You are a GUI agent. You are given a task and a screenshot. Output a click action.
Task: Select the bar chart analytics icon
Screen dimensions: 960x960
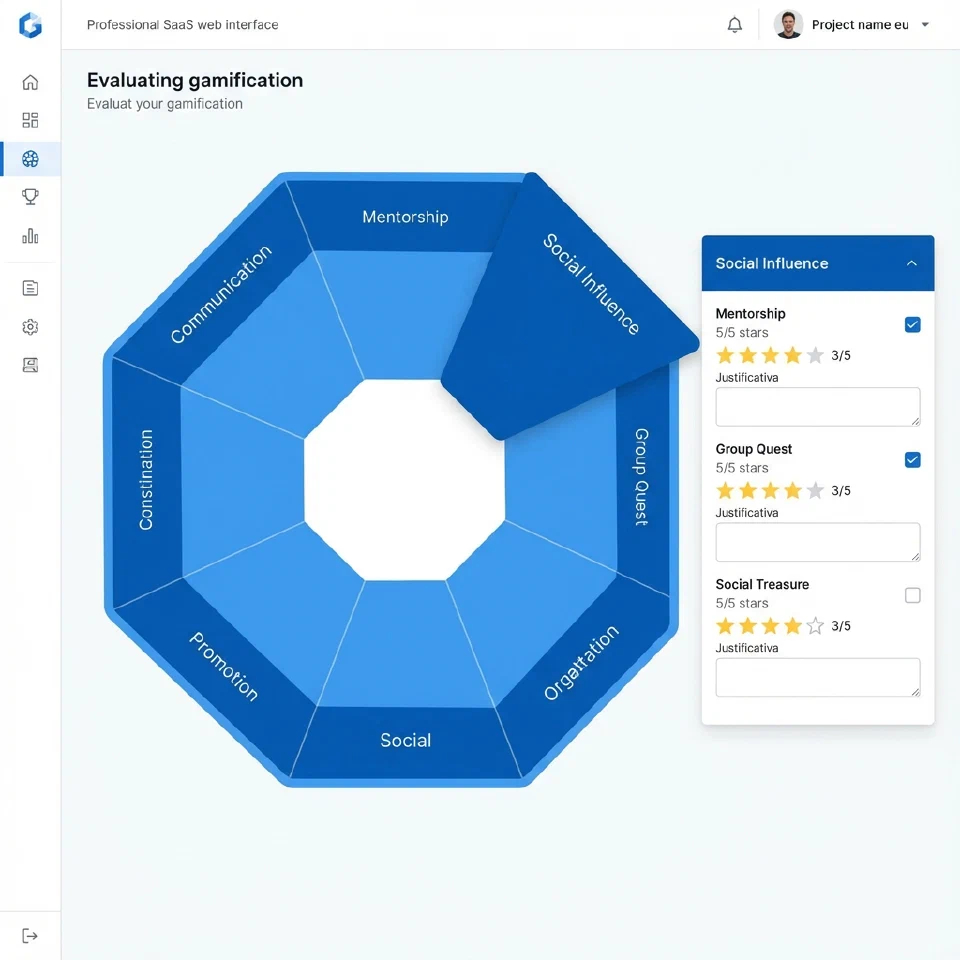point(30,237)
